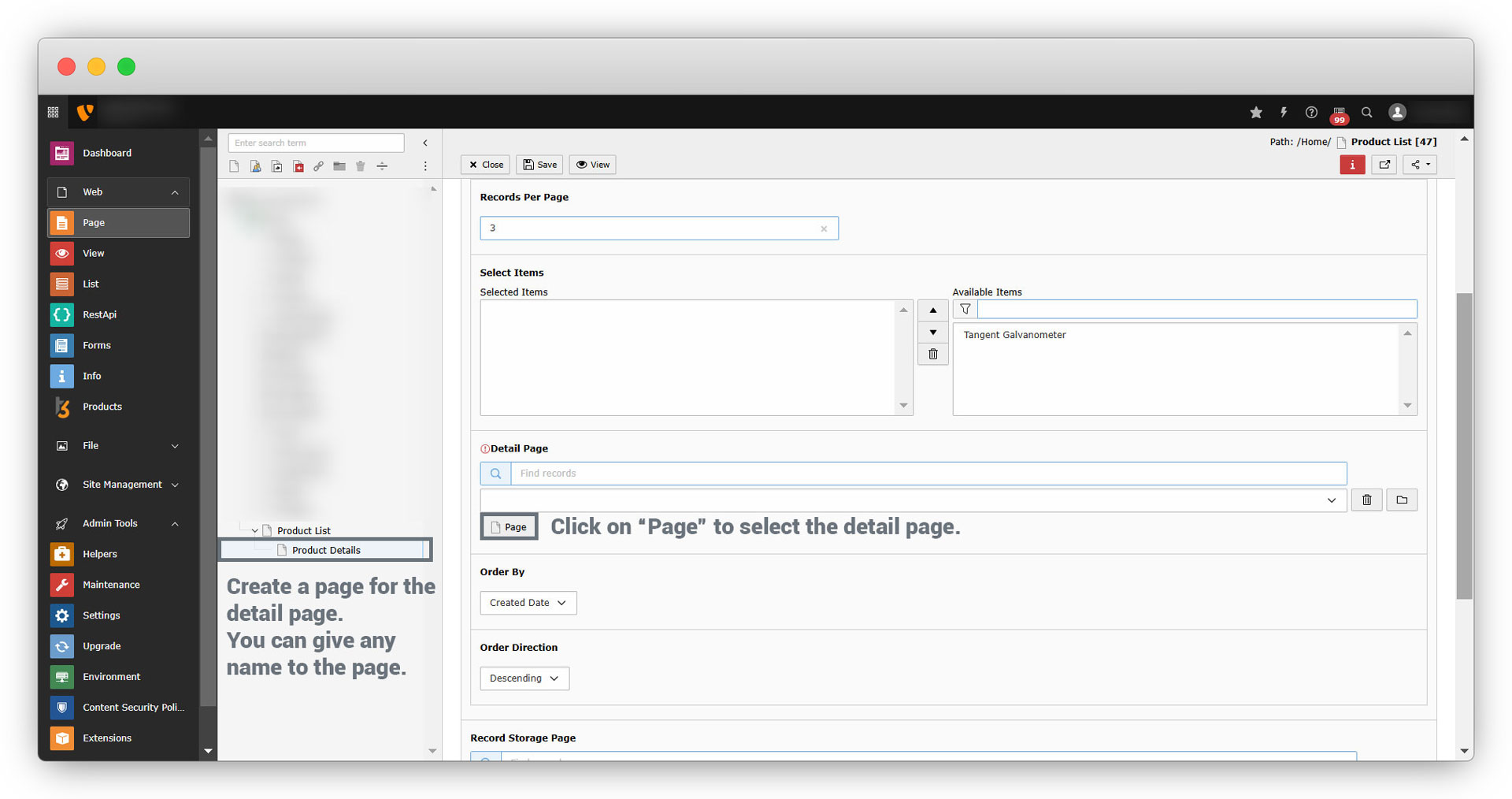Screen dimensions: 1512x799
Task: Open the Order Direction dropdown
Action: click(x=524, y=678)
